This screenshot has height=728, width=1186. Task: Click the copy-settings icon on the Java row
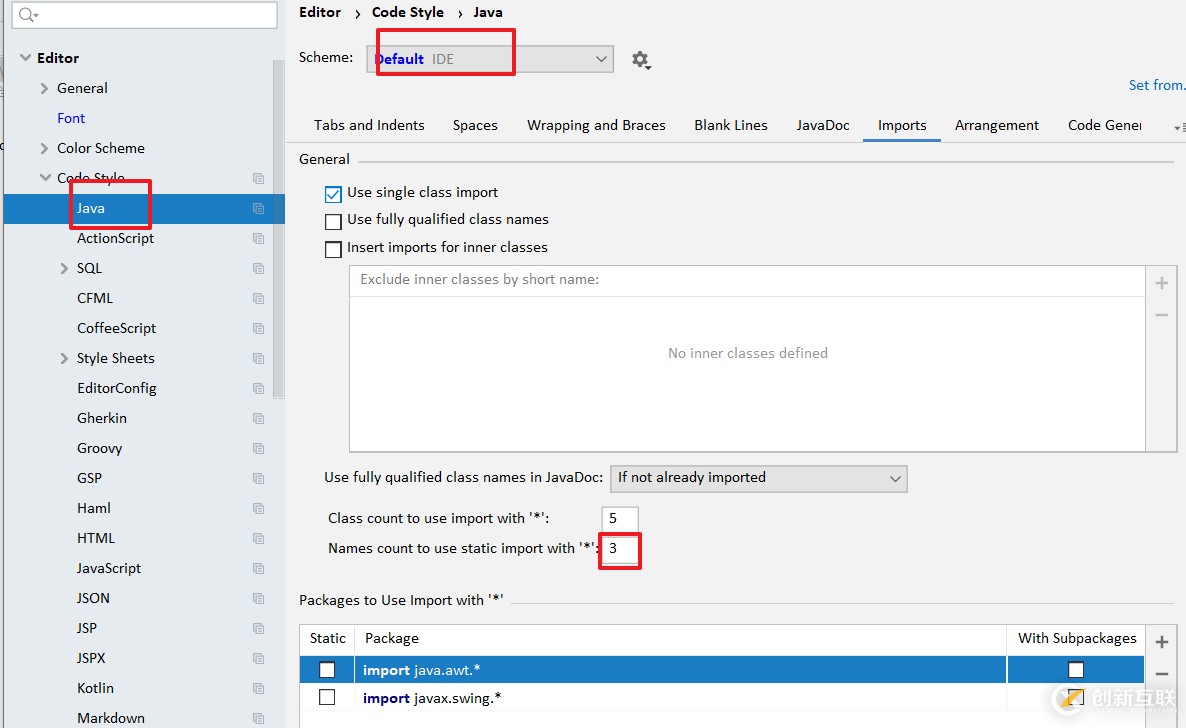click(x=259, y=208)
